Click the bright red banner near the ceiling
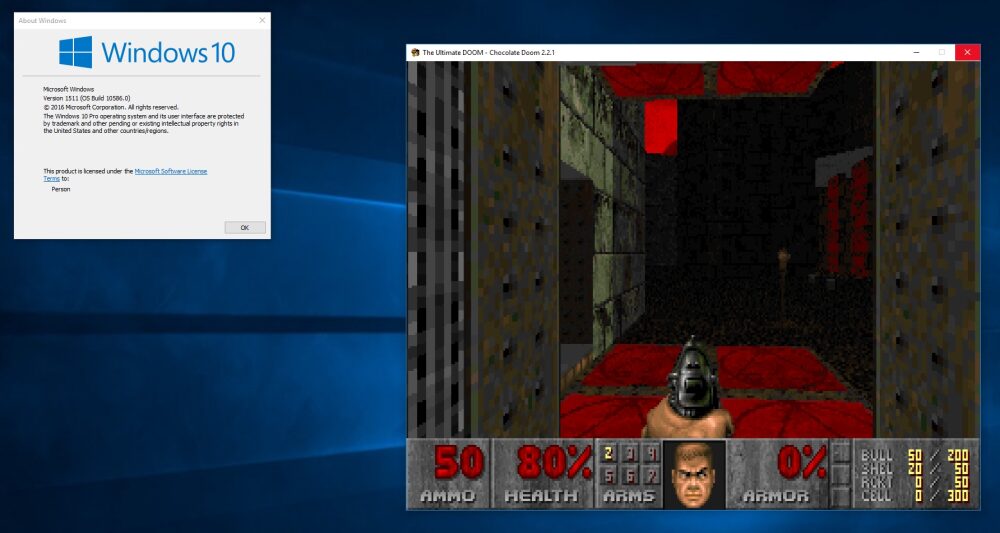 coord(661,126)
